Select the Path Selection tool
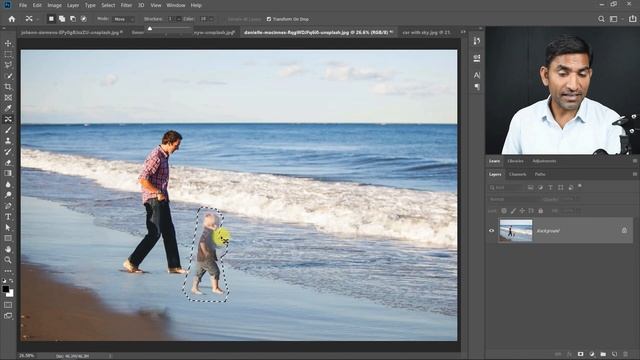 [8, 227]
